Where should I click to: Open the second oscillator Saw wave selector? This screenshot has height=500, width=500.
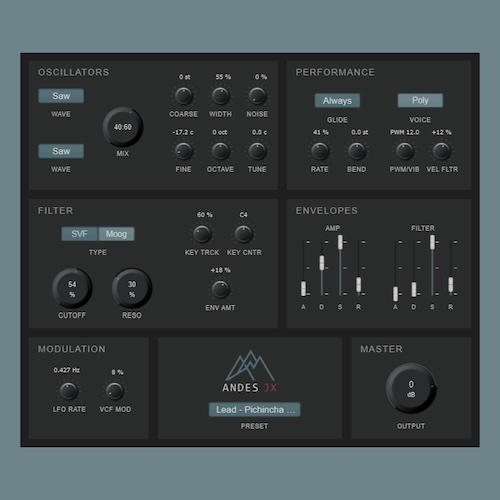[61, 151]
